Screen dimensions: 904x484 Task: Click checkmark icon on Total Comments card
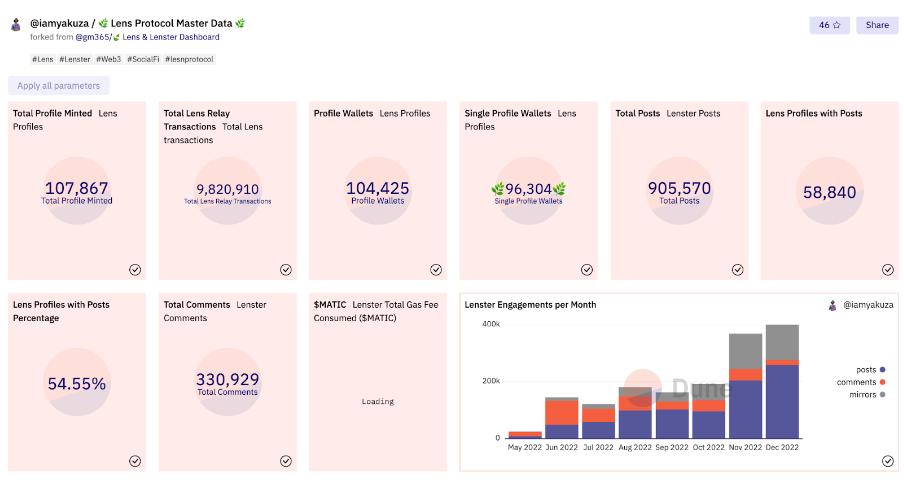point(286,461)
